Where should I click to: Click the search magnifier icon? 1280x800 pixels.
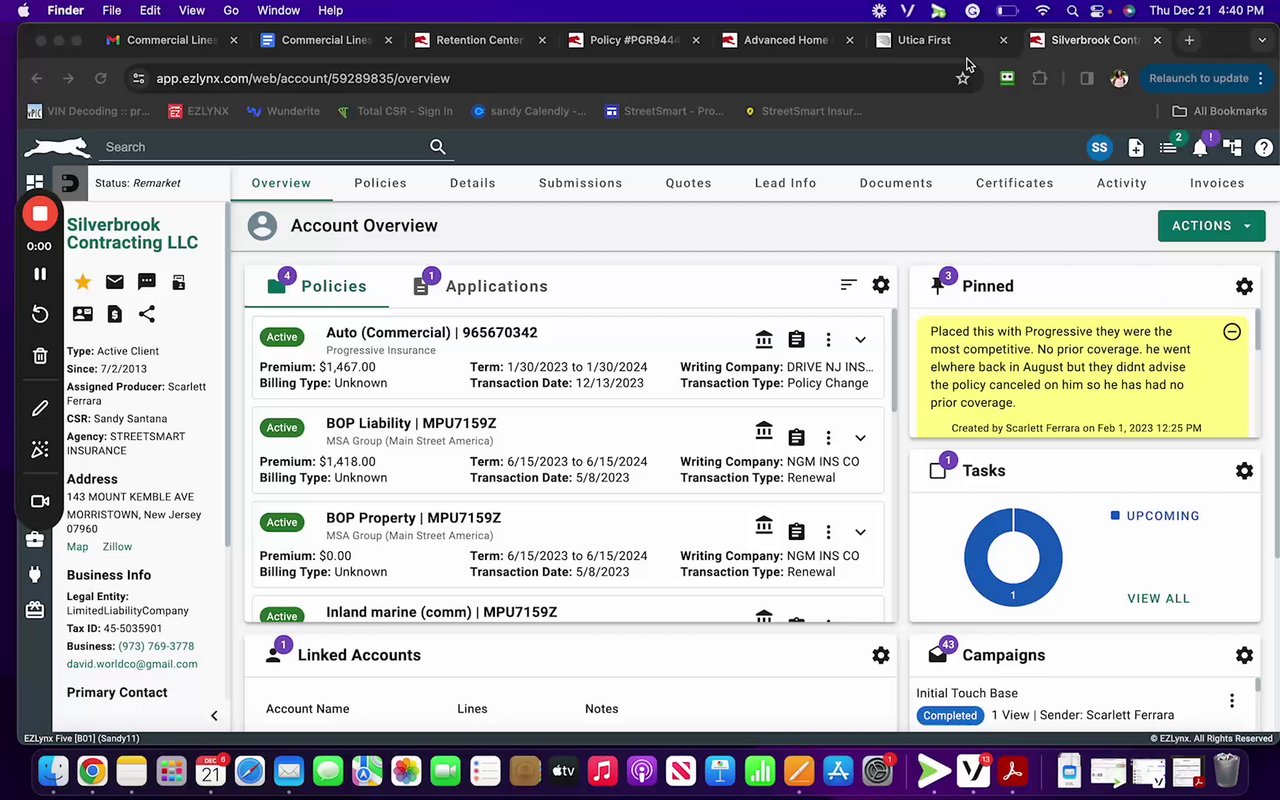click(x=438, y=147)
